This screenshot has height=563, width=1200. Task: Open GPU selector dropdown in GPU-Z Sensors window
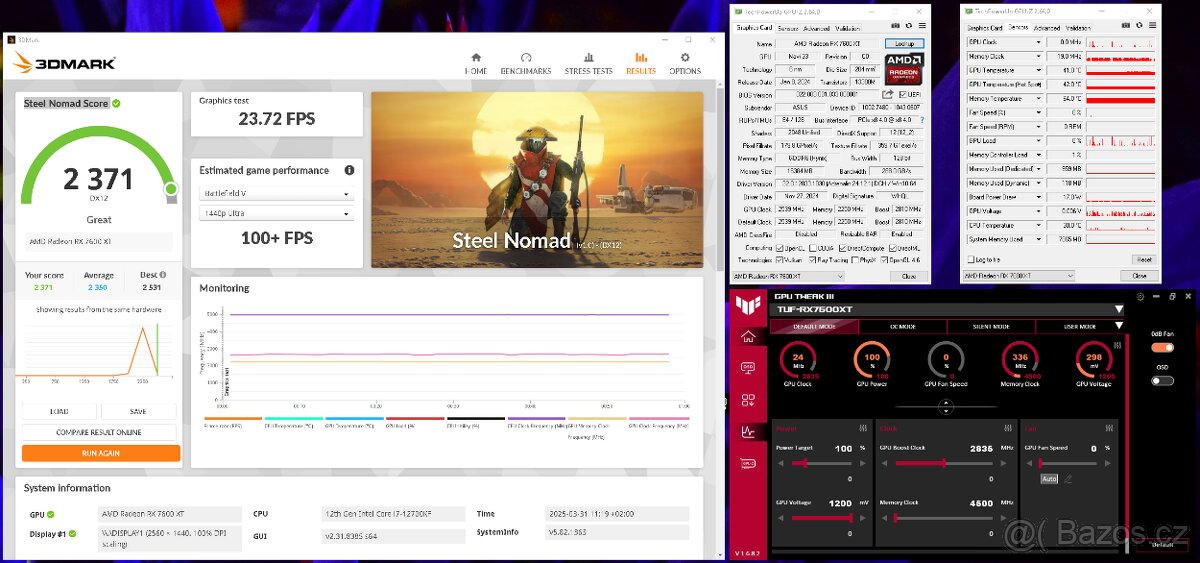(x=1018, y=276)
